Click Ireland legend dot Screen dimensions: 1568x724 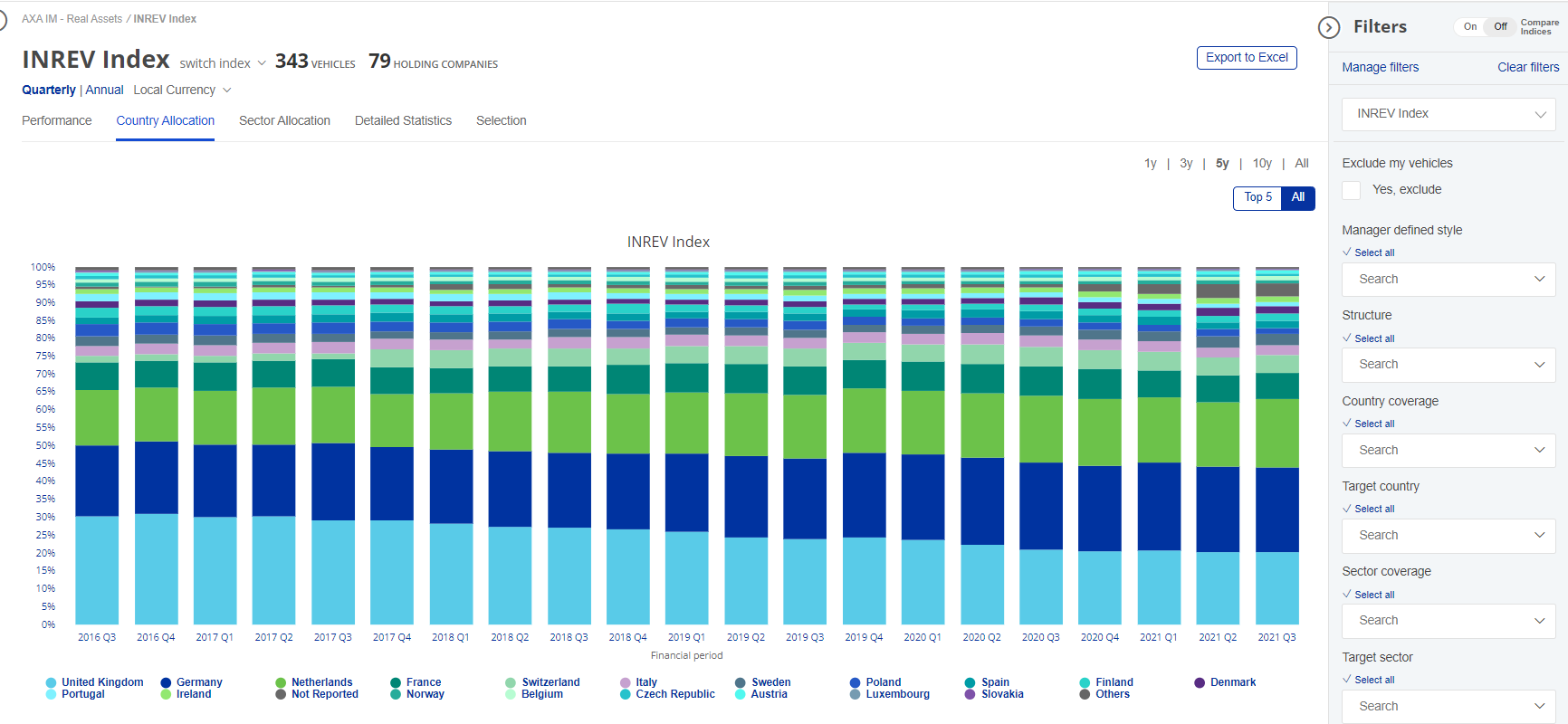pyautogui.click(x=166, y=695)
